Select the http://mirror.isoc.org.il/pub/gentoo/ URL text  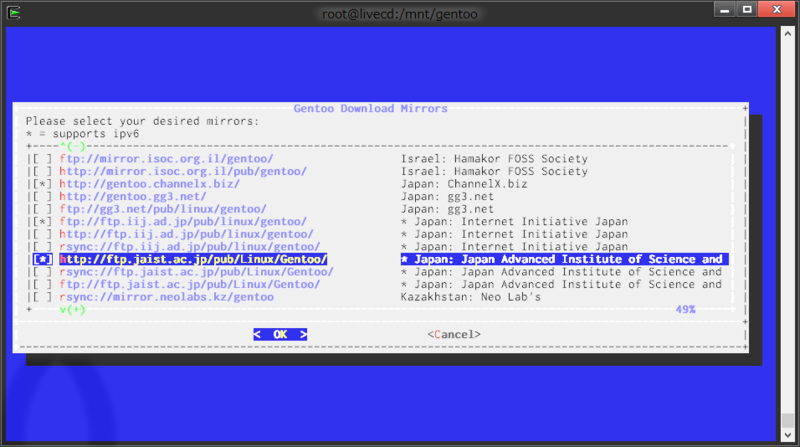[x=183, y=171]
